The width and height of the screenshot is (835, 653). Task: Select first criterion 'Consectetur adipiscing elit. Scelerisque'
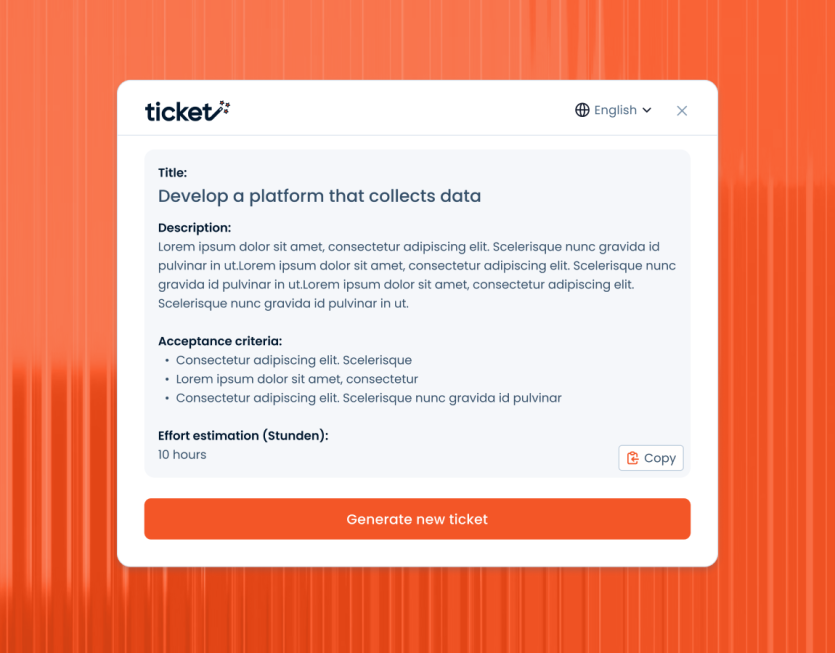tap(294, 360)
